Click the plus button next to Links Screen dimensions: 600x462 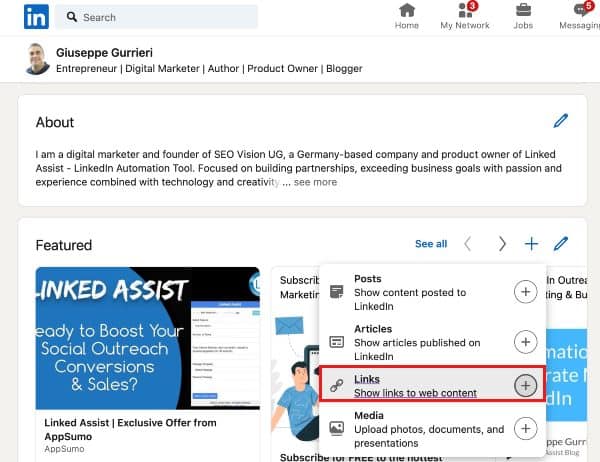pos(526,385)
